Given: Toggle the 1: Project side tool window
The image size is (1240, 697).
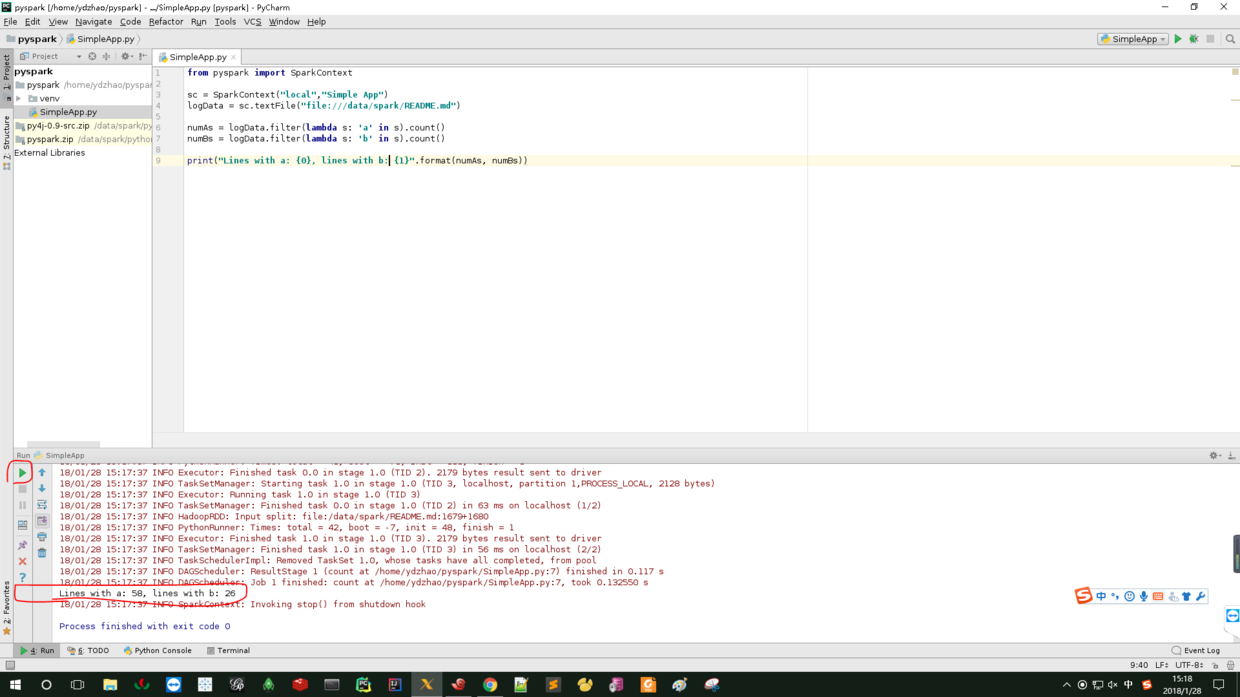Looking at the screenshot, I should 6,78.
